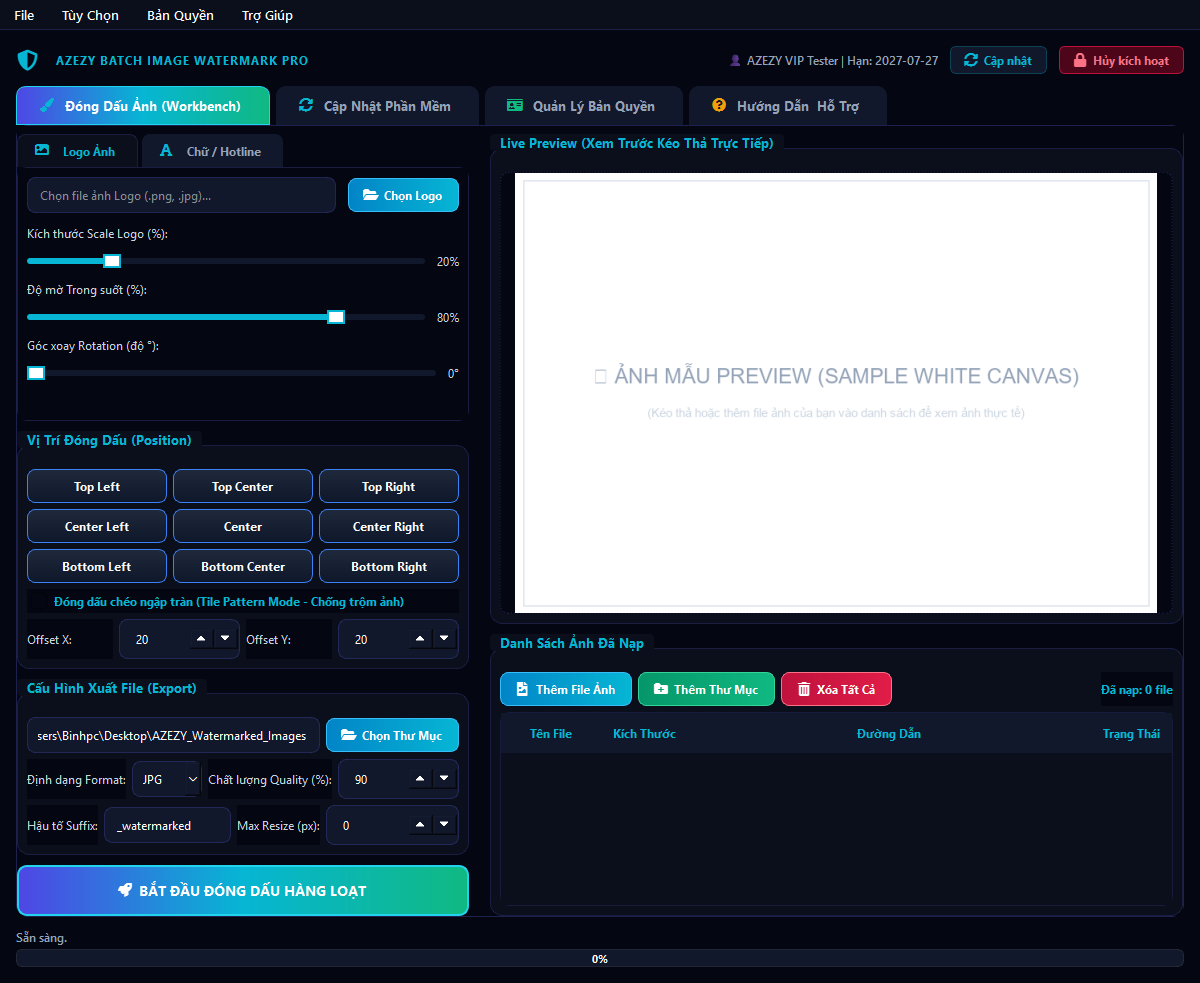Click the AZEZY shield logo icon
Viewport: 1200px width, 983px height.
point(28,60)
